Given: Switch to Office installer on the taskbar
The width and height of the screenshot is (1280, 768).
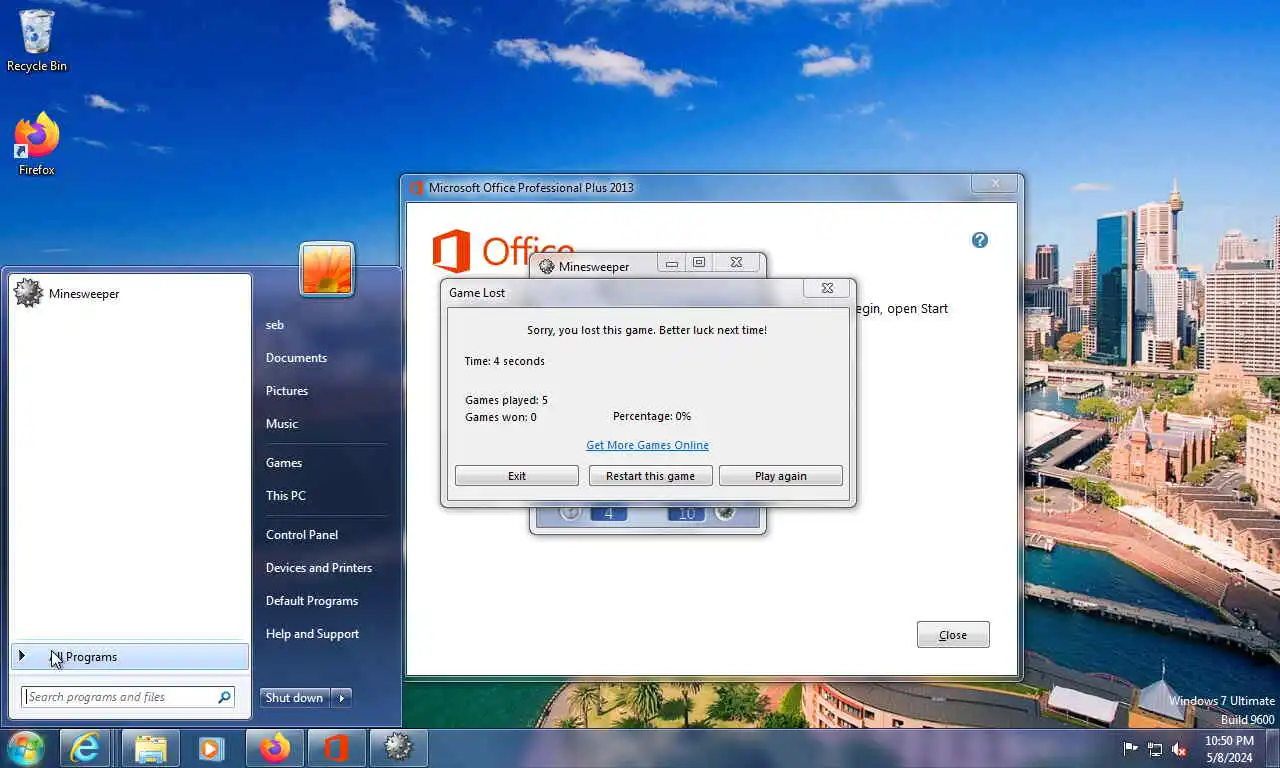Looking at the screenshot, I should (337, 748).
